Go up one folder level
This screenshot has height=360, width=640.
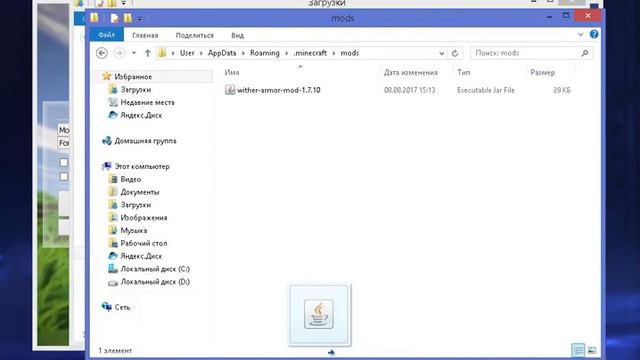(148, 53)
